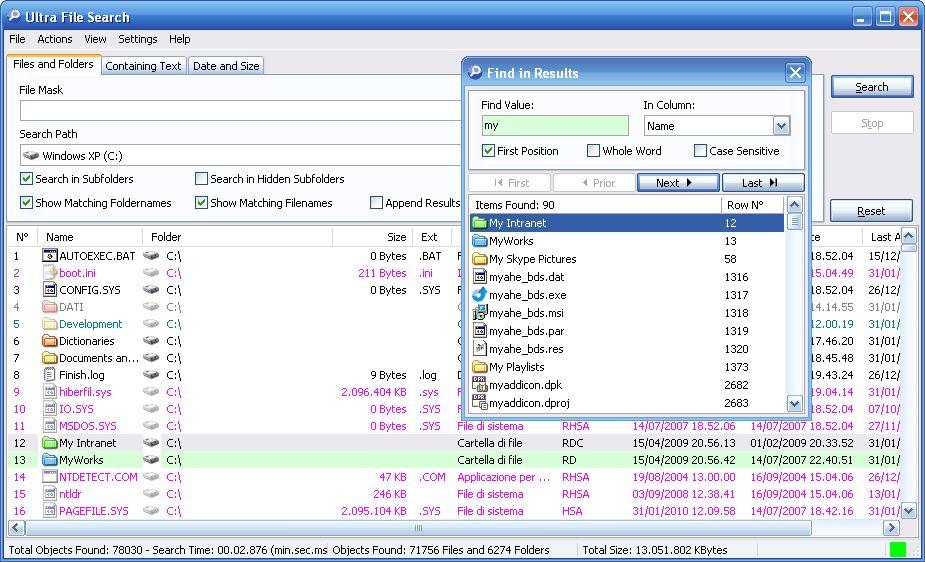
Task: Enable Search in Hidden Subfolders
Action: click(x=201, y=178)
